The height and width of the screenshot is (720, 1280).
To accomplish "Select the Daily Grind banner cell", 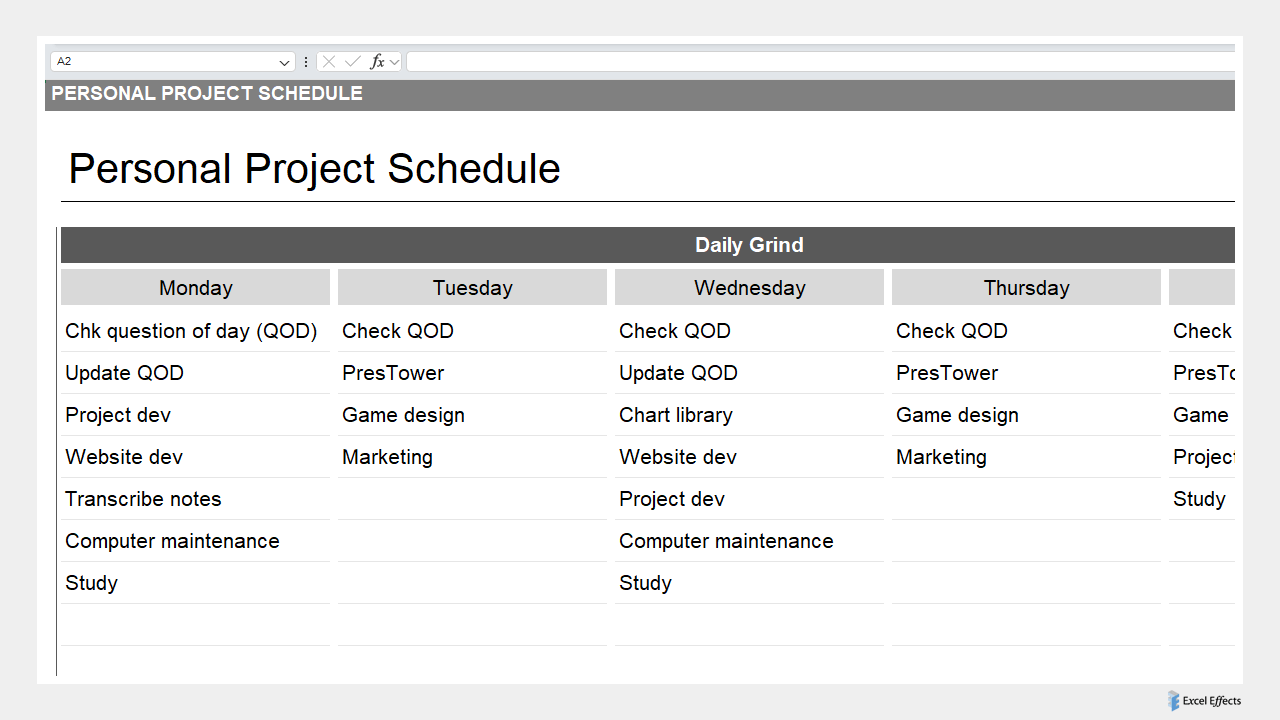I will (x=749, y=245).
